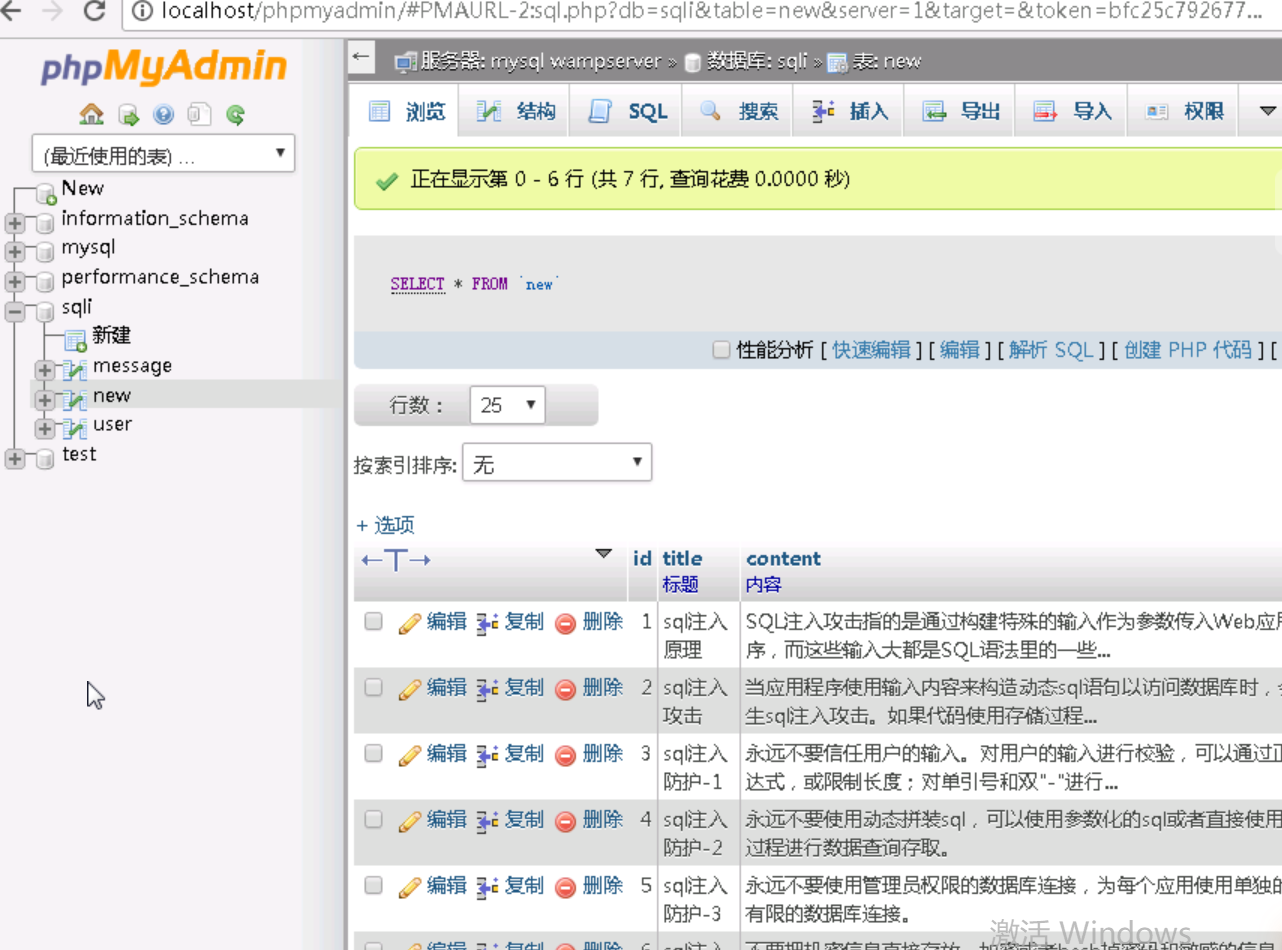Click the title column header to sort
This screenshot has width=1282, height=950.
tap(682, 558)
